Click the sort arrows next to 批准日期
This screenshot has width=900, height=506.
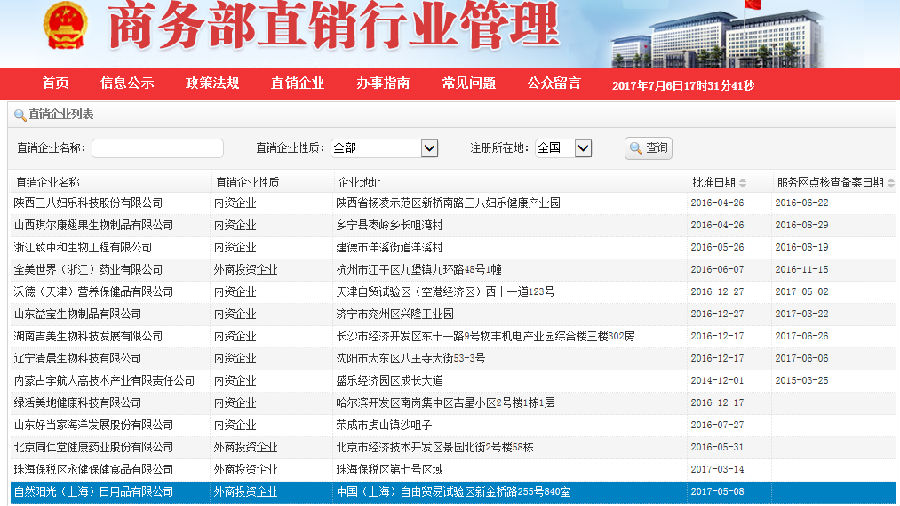click(743, 182)
